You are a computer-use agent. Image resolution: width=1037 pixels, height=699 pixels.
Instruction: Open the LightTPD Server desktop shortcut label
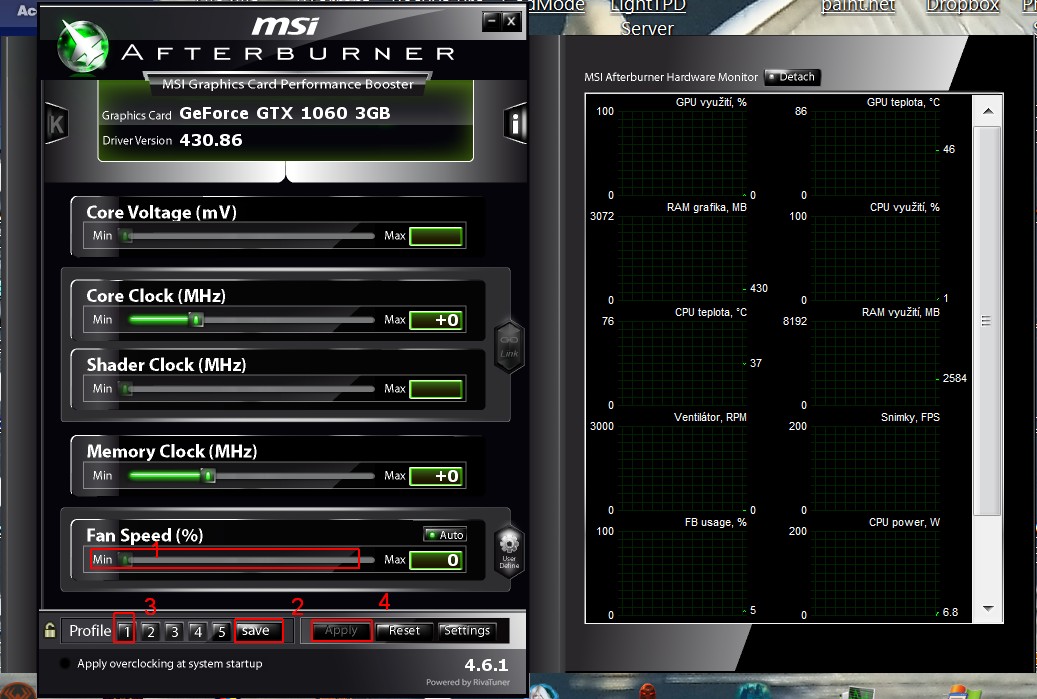pyautogui.click(x=647, y=19)
